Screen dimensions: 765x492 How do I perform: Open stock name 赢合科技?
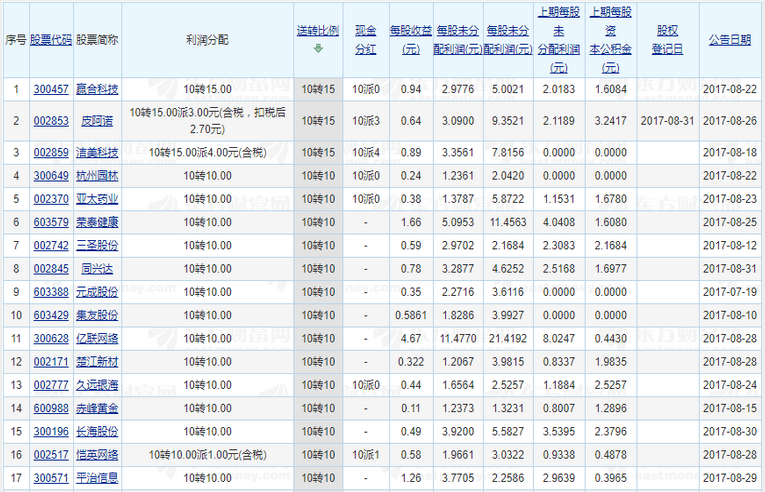(x=97, y=89)
